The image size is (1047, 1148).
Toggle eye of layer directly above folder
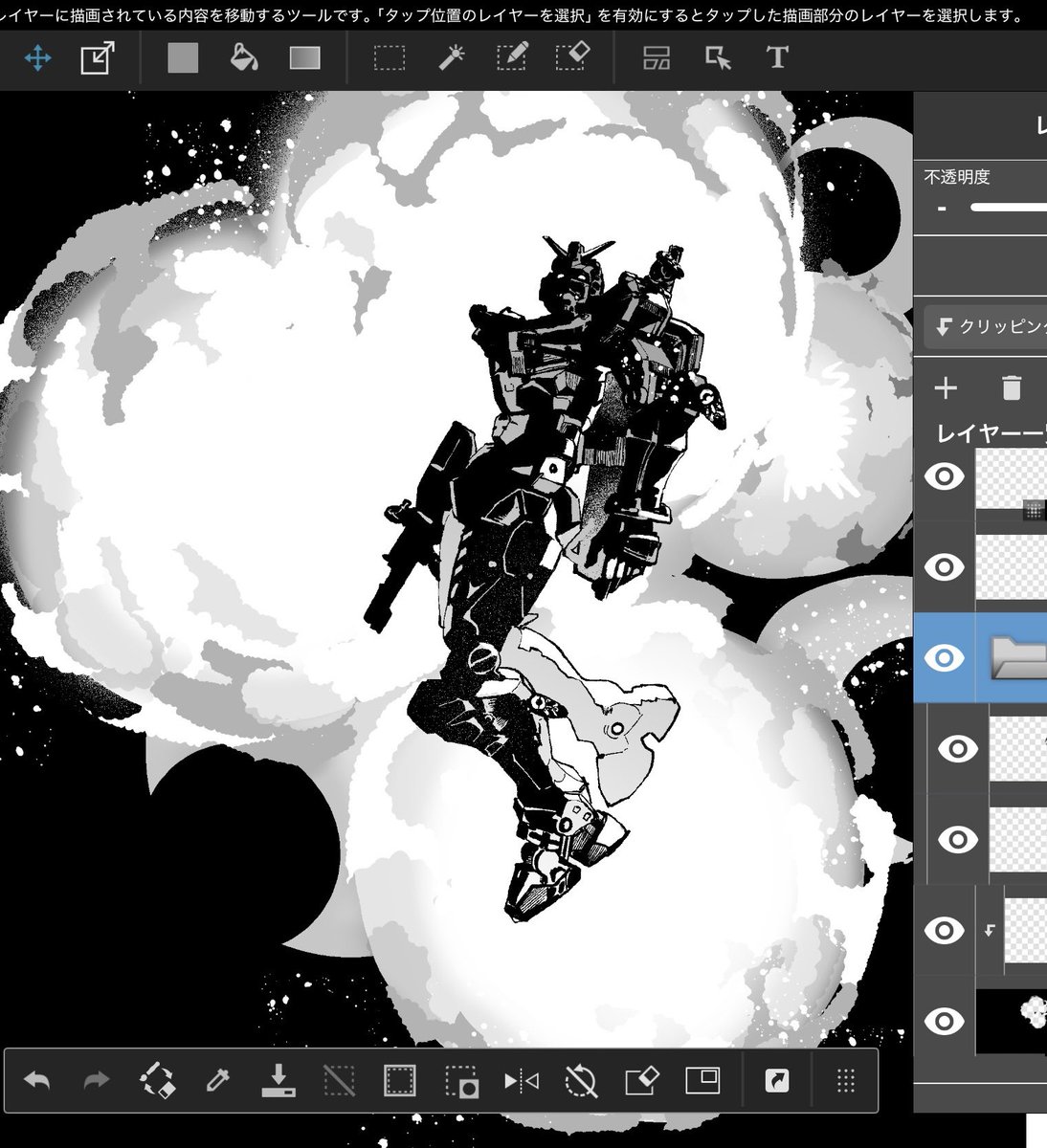pos(945,566)
